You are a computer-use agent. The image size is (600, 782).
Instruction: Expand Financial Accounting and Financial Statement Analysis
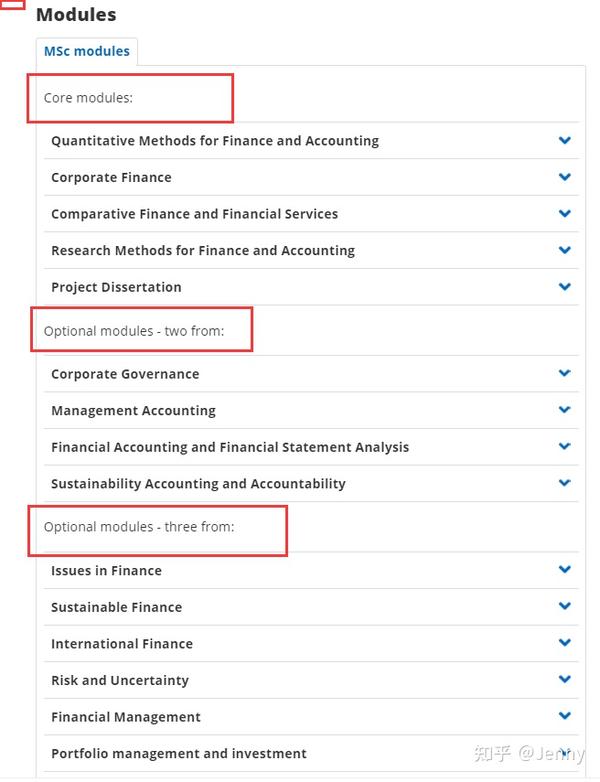coord(311,447)
